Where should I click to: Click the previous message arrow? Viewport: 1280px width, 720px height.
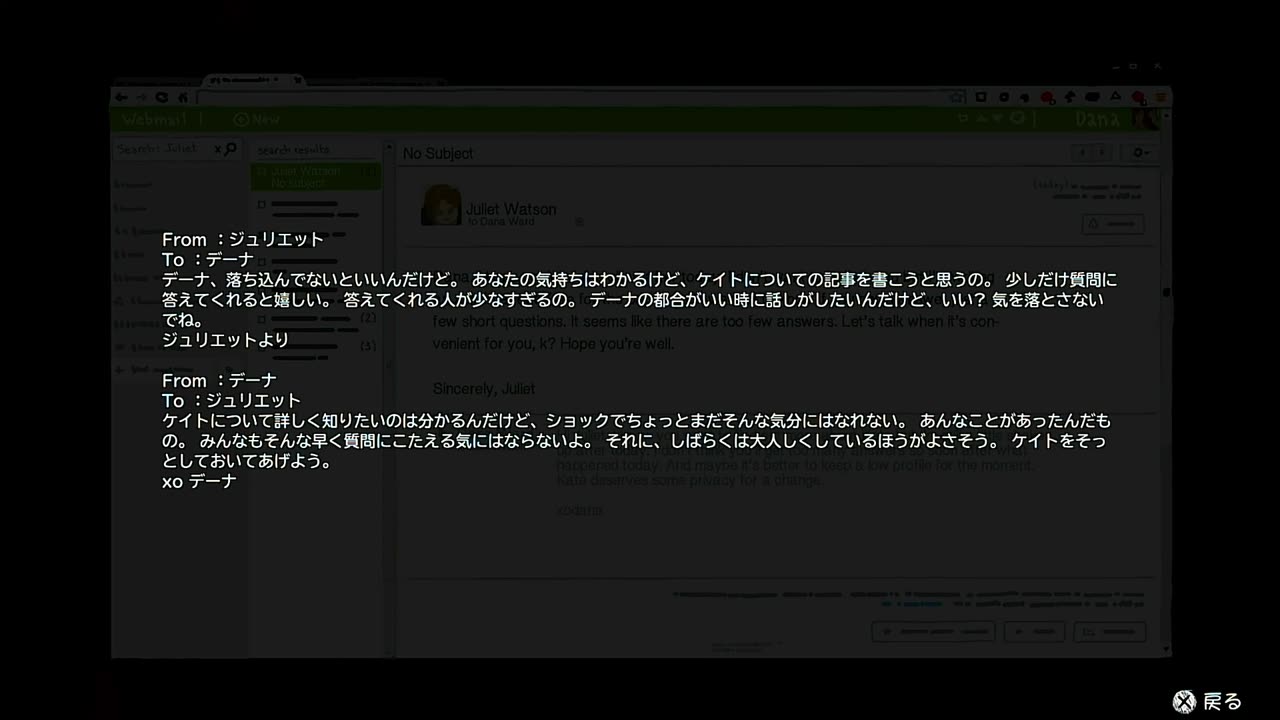coord(1081,153)
